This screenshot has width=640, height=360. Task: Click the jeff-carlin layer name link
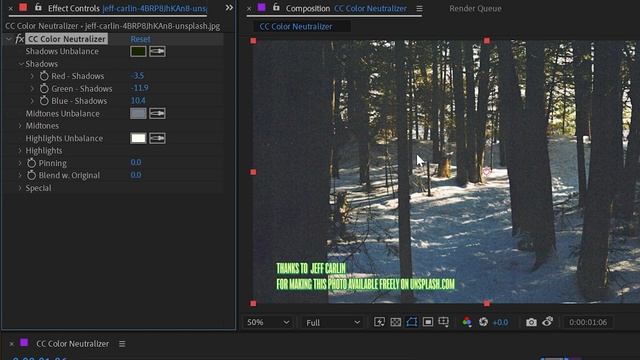155,8
